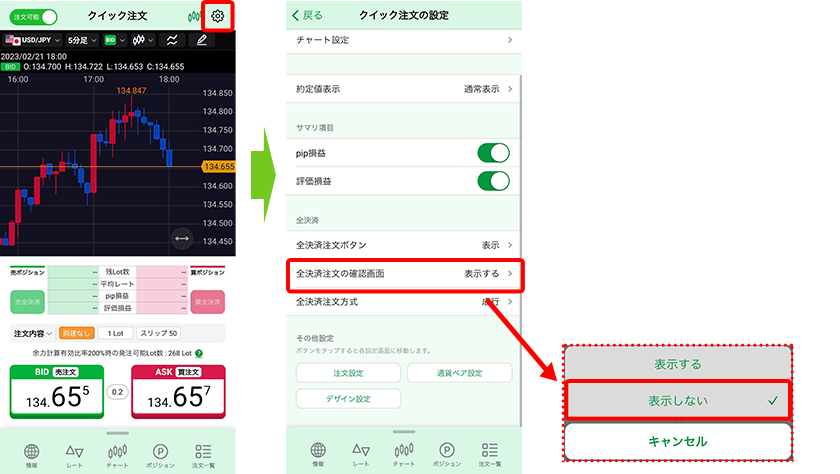
Task: Tap the 通貨ペア設定 button
Action: pyautogui.click(x=460, y=373)
